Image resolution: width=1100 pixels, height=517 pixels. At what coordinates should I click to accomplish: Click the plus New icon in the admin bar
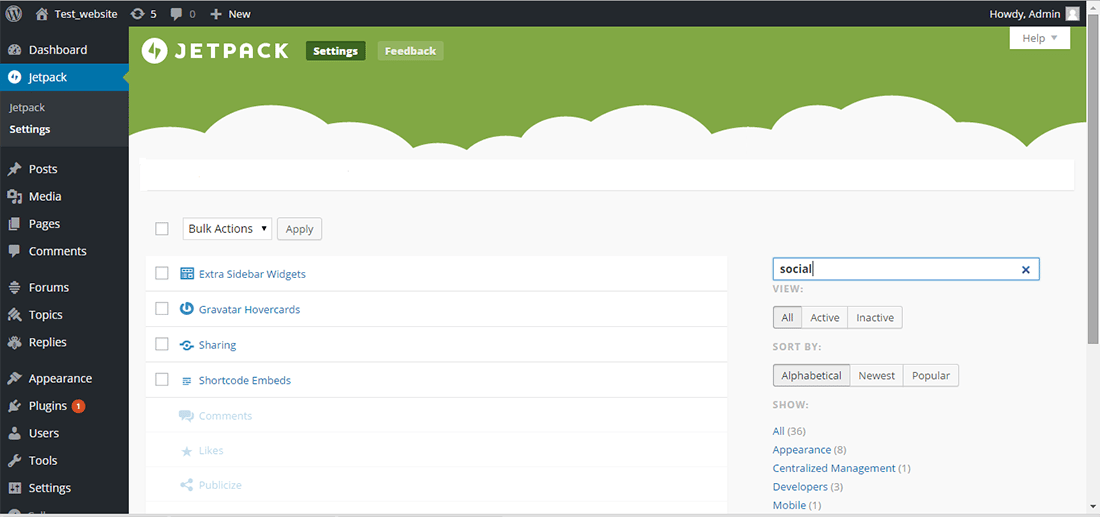click(x=216, y=14)
